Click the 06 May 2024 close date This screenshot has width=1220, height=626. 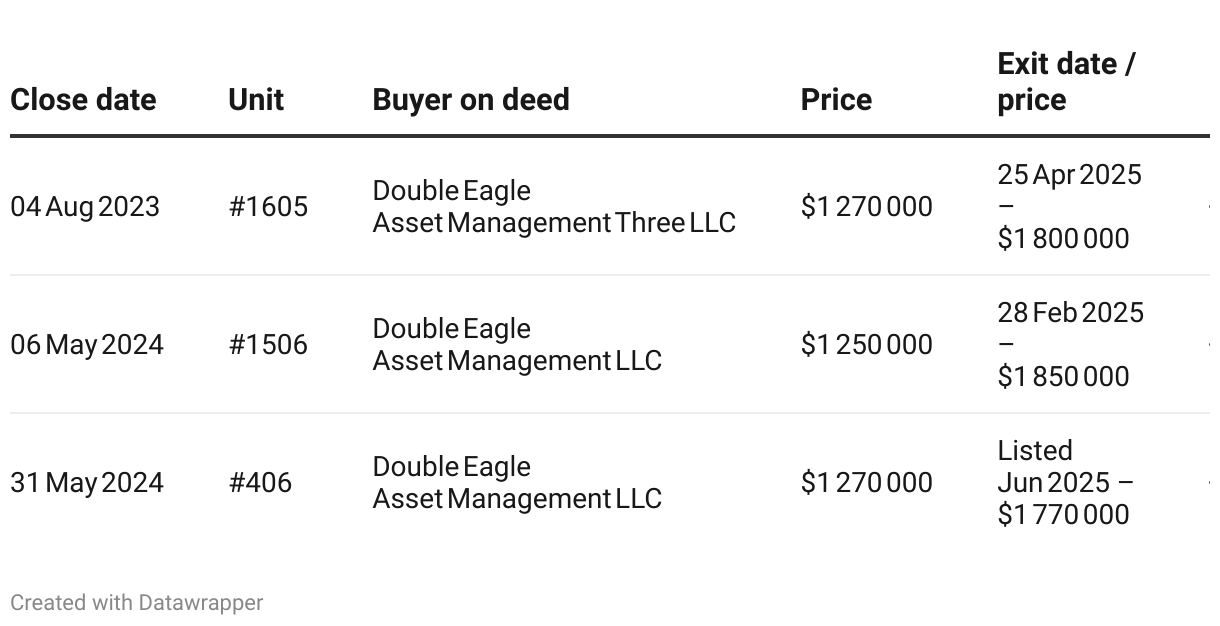click(x=87, y=345)
